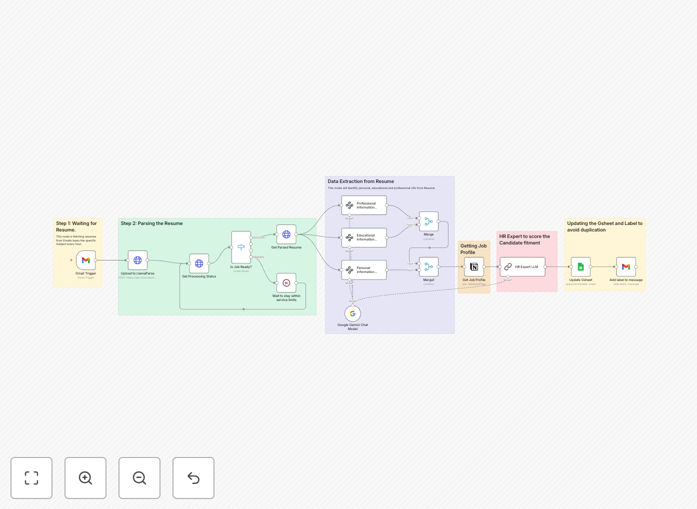Click output connector of Add label to message

(x=637, y=267)
